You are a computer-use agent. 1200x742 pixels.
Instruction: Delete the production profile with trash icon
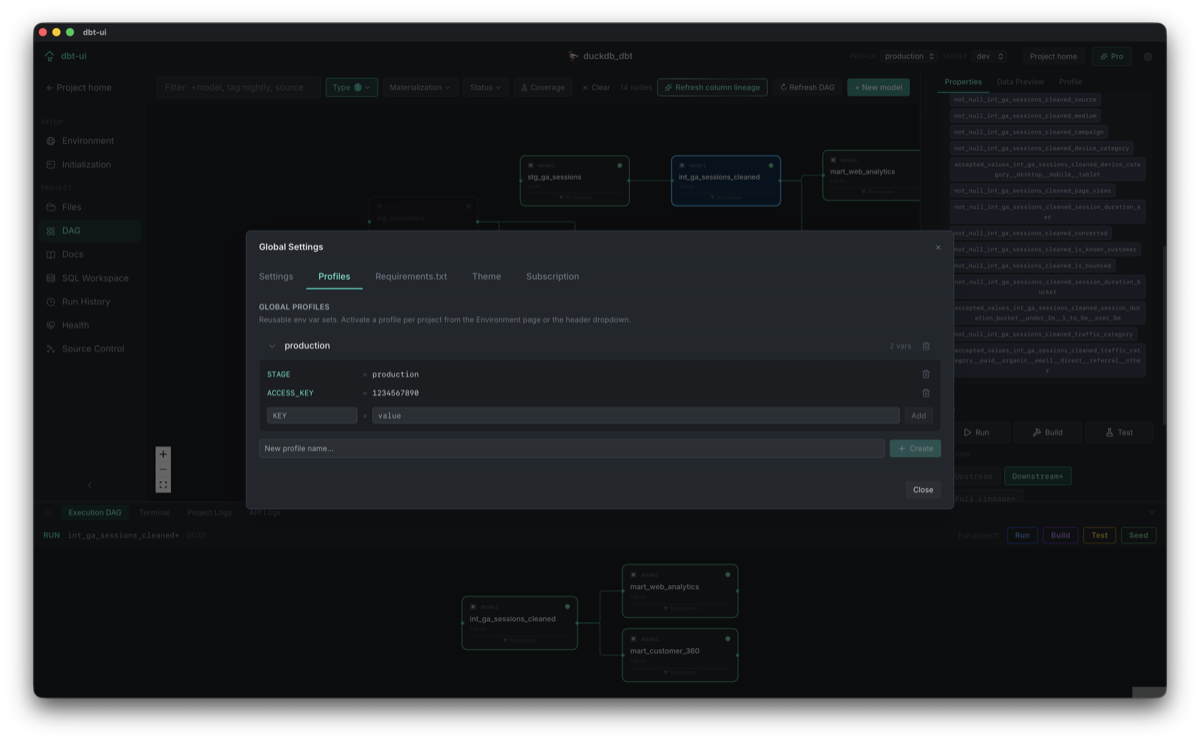point(926,346)
